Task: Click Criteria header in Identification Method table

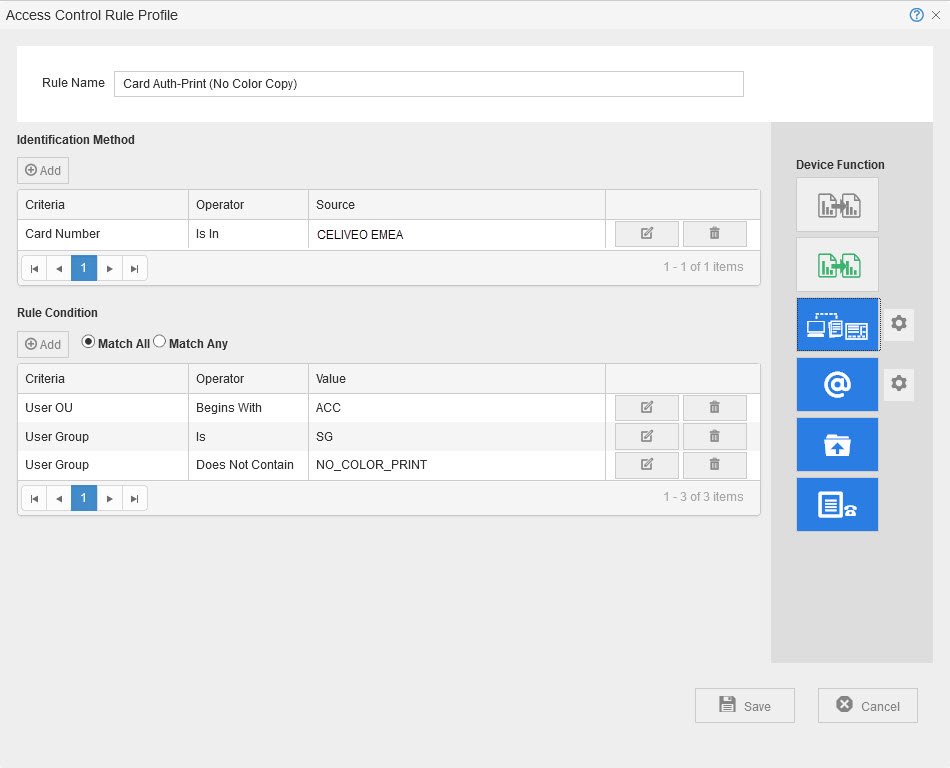Action: 103,205
